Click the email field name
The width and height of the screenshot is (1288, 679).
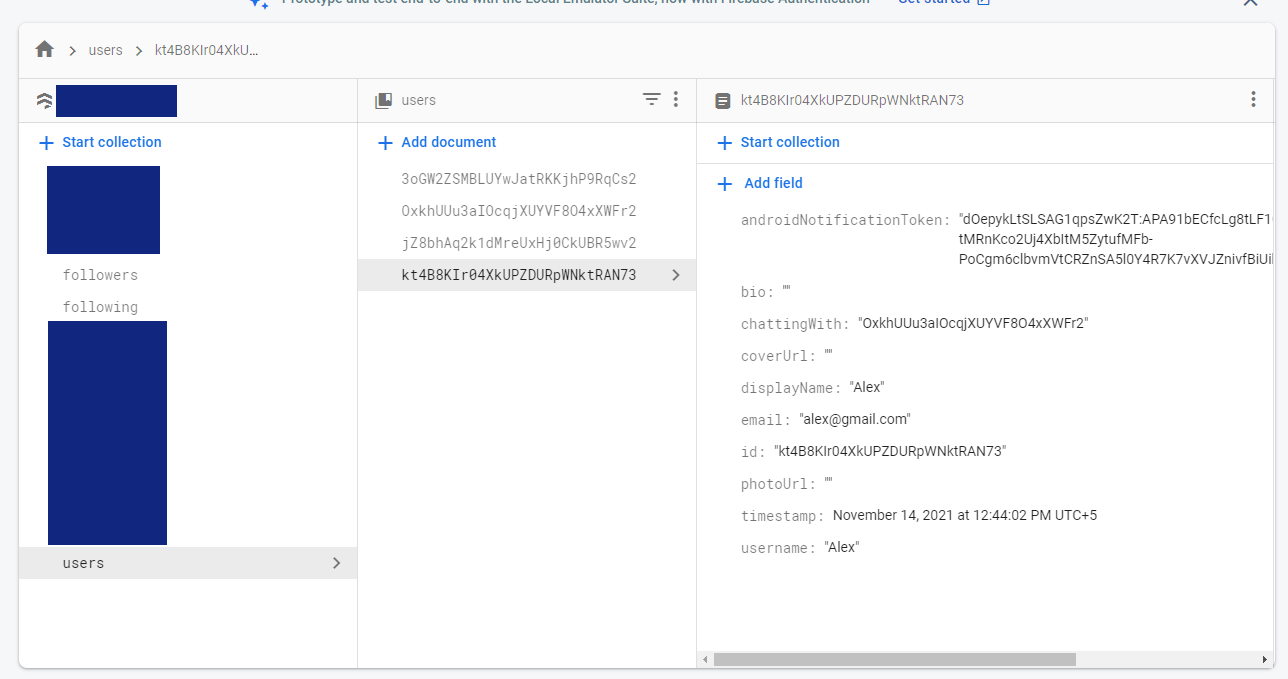766,420
